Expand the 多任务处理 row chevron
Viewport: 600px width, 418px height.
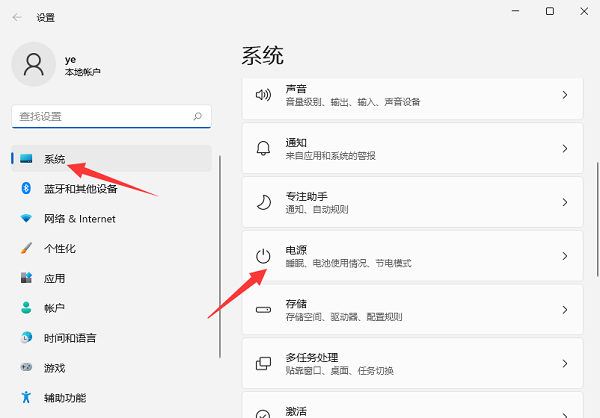coord(564,364)
